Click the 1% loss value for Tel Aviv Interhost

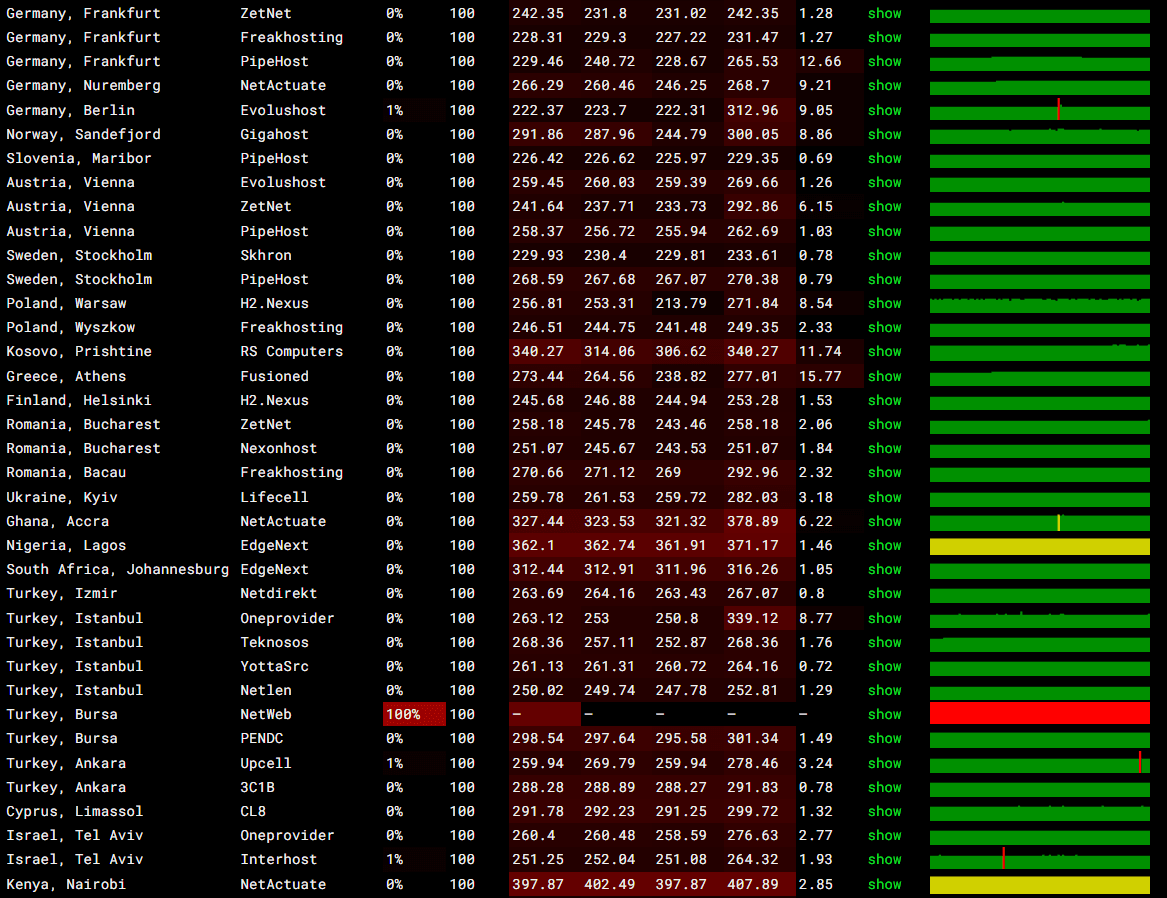394,859
